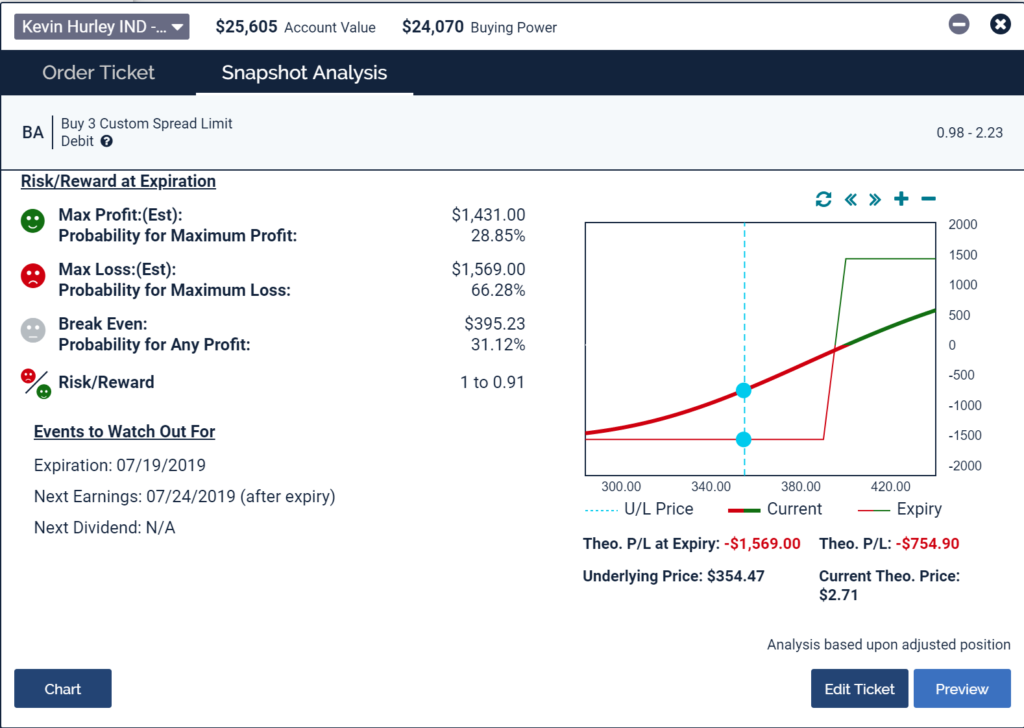The height and width of the screenshot is (728, 1024).
Task: Zoom in chart with plus icon
Action: click(901, 199)
